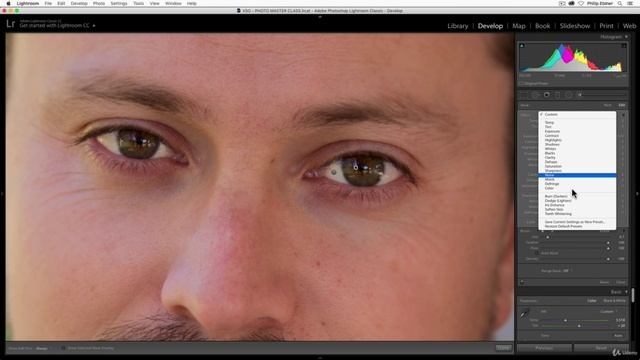Image resolution: width=640 pixels, height=360 pixels.
Task: Switch mask mode to Edit
Action: 622,105
